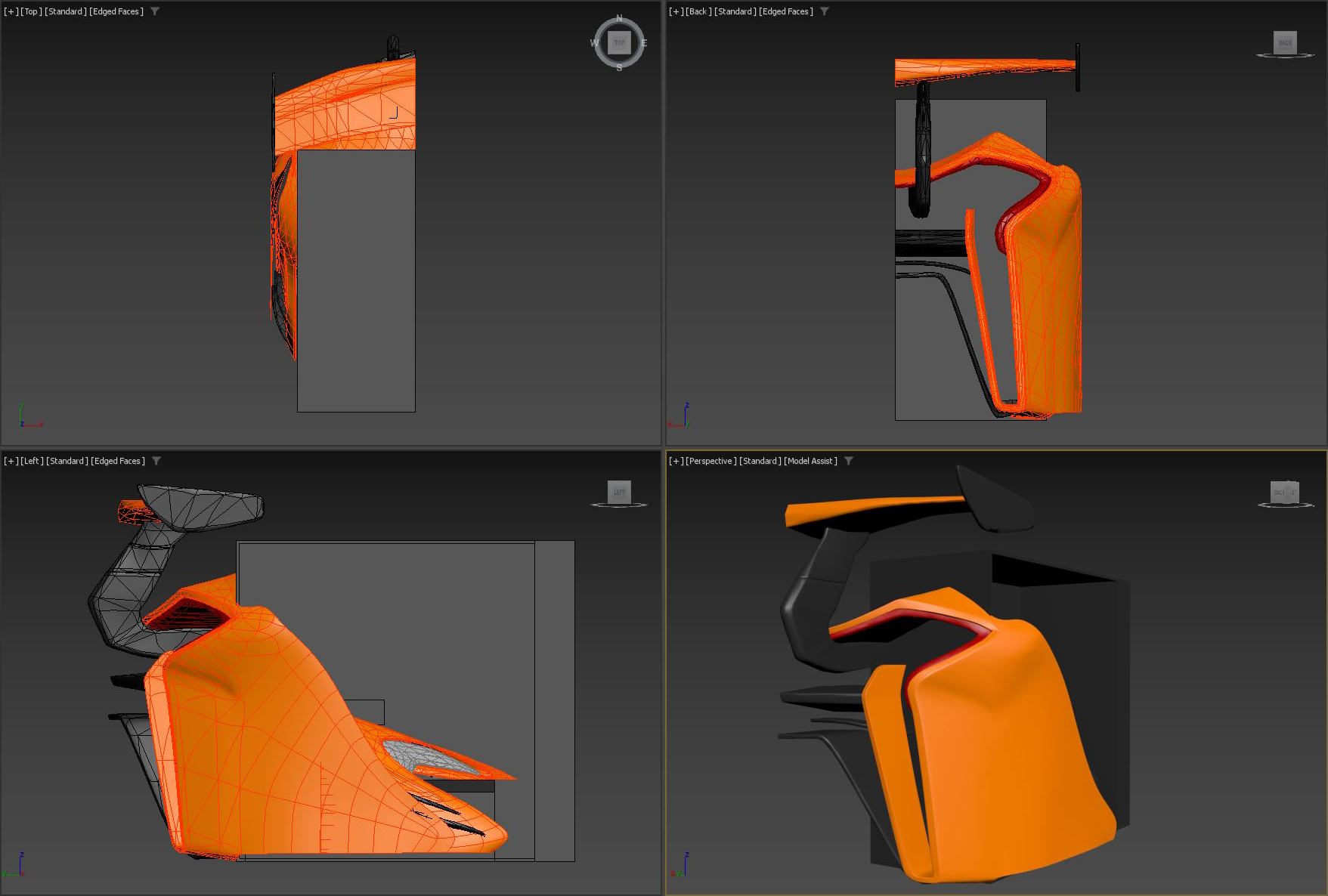Click the [Back] view label menu
Image resolution: width=1328 pixels, height=896 pixels.
(x=698, y=11)
